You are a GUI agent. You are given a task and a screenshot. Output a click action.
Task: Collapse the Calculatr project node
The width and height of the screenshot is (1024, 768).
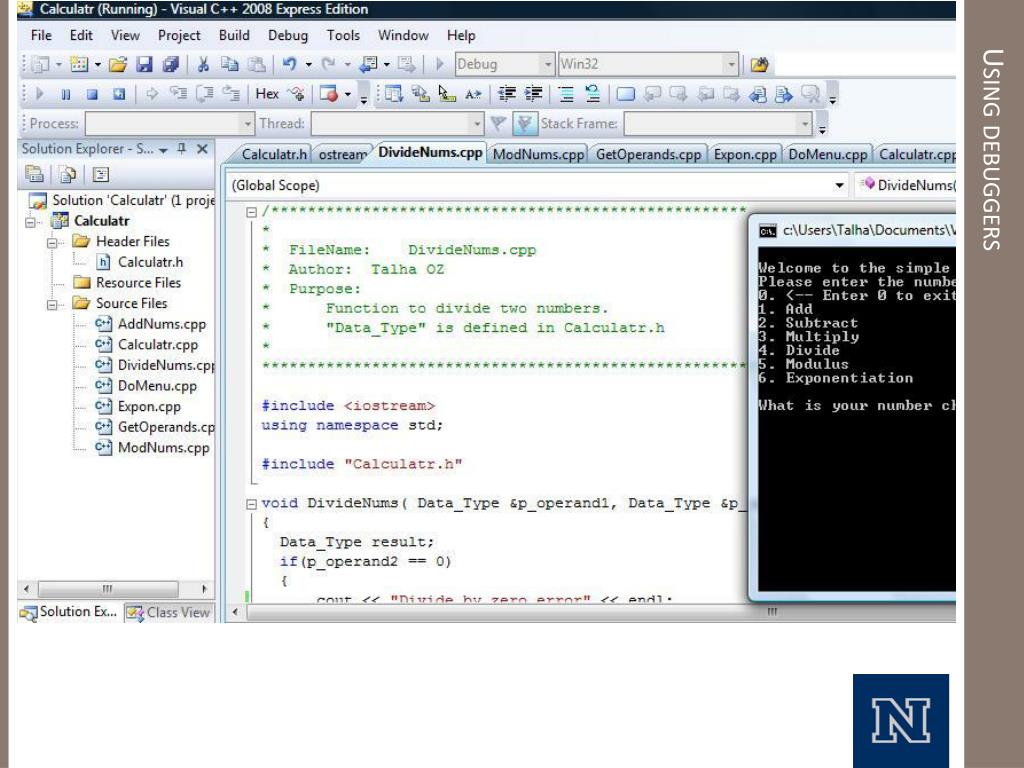(x=31, y=222)
